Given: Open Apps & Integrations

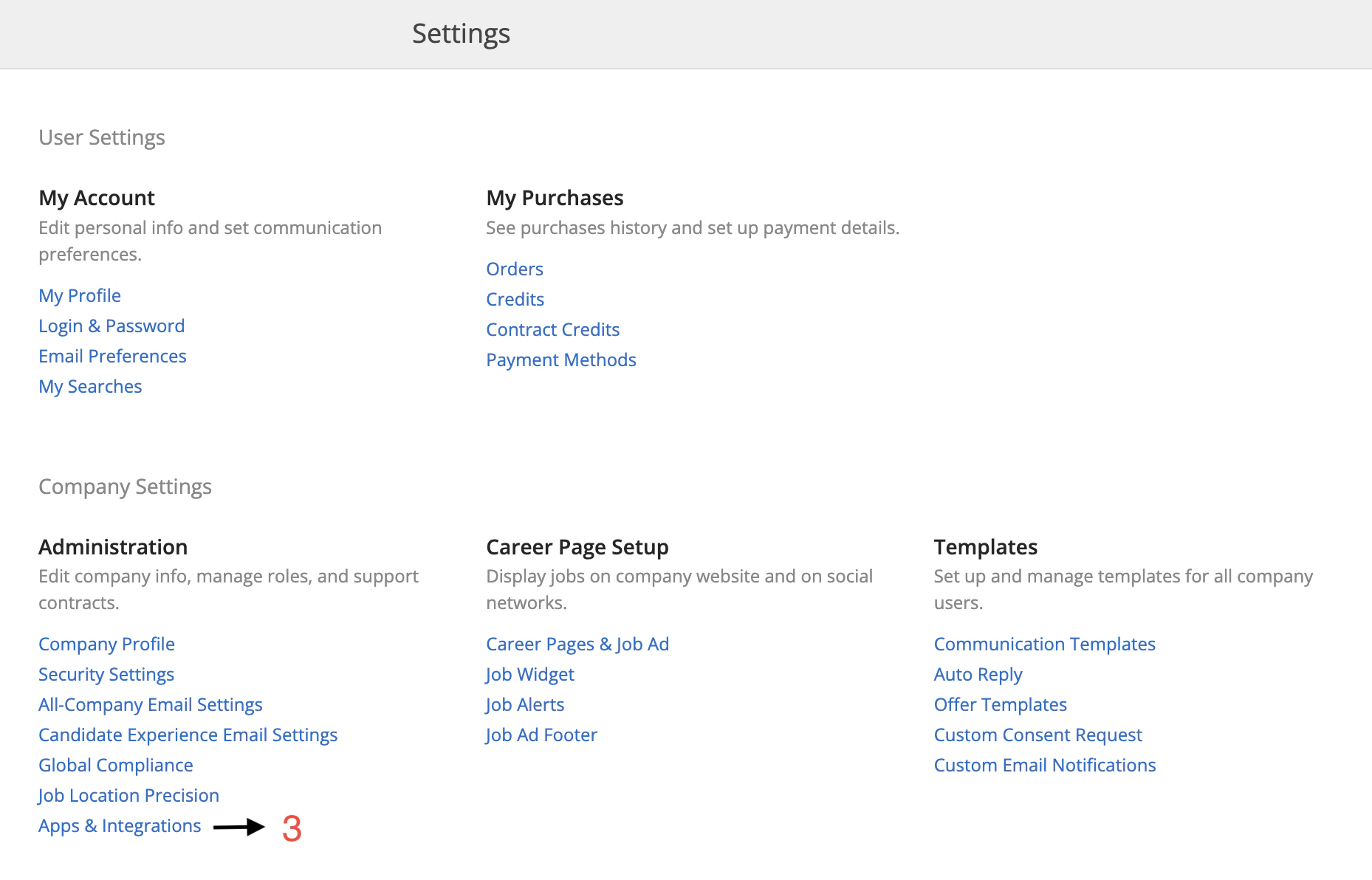Looking at the screenshot, I should click(120, 825).
